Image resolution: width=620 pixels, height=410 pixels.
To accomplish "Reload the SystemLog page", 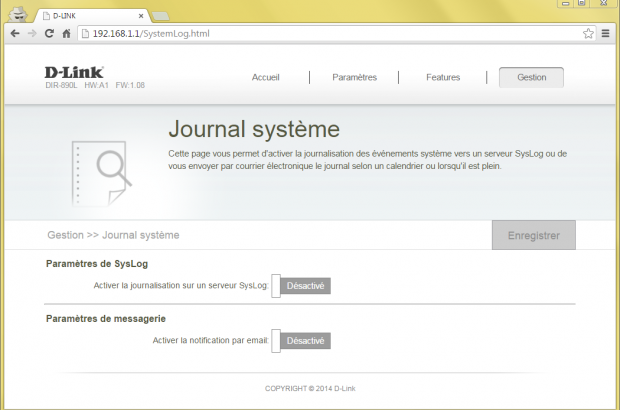I will pyautogui.click(x=49, y=33).
